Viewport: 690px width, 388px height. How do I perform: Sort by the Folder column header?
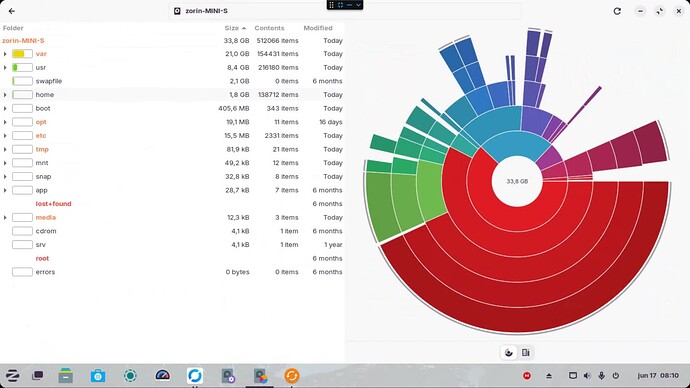13,28
